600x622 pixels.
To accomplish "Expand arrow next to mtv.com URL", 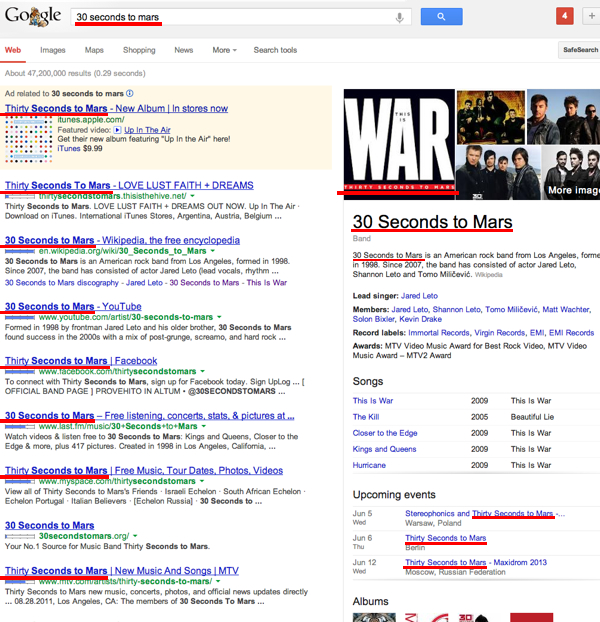I will point(218,581).
